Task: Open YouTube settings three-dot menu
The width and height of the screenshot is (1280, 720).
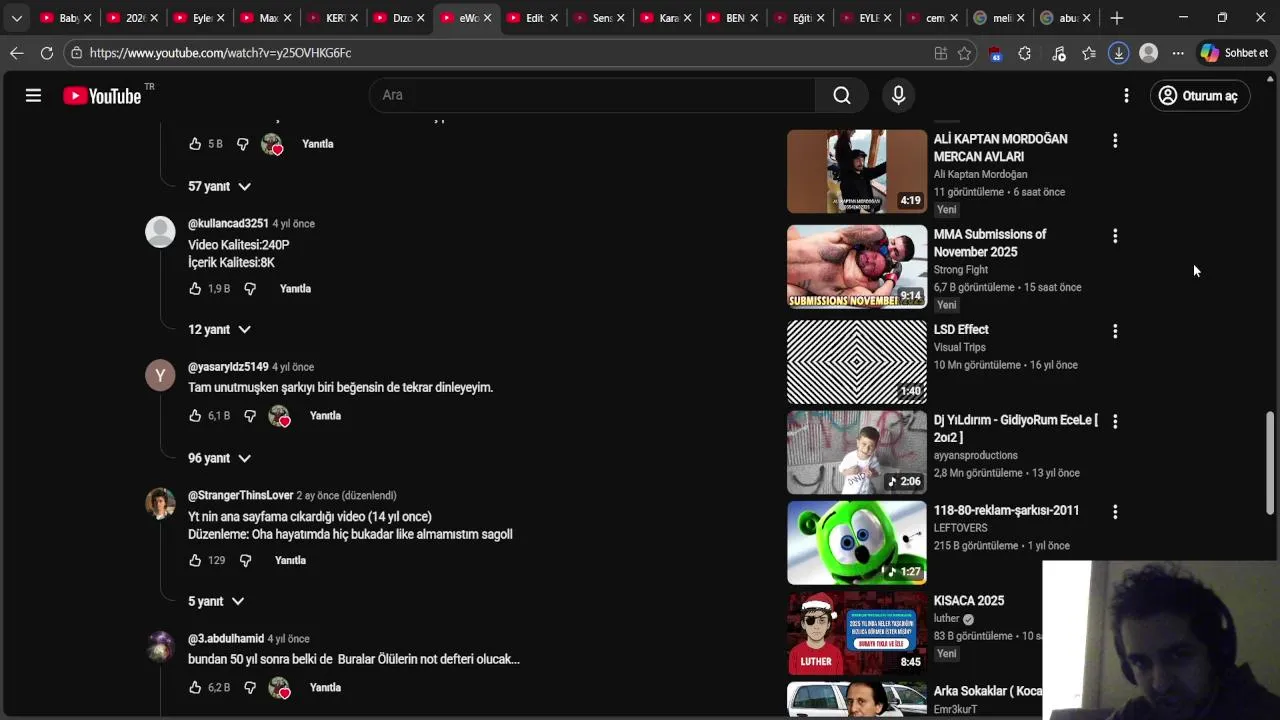Action: coord(1126,95)
